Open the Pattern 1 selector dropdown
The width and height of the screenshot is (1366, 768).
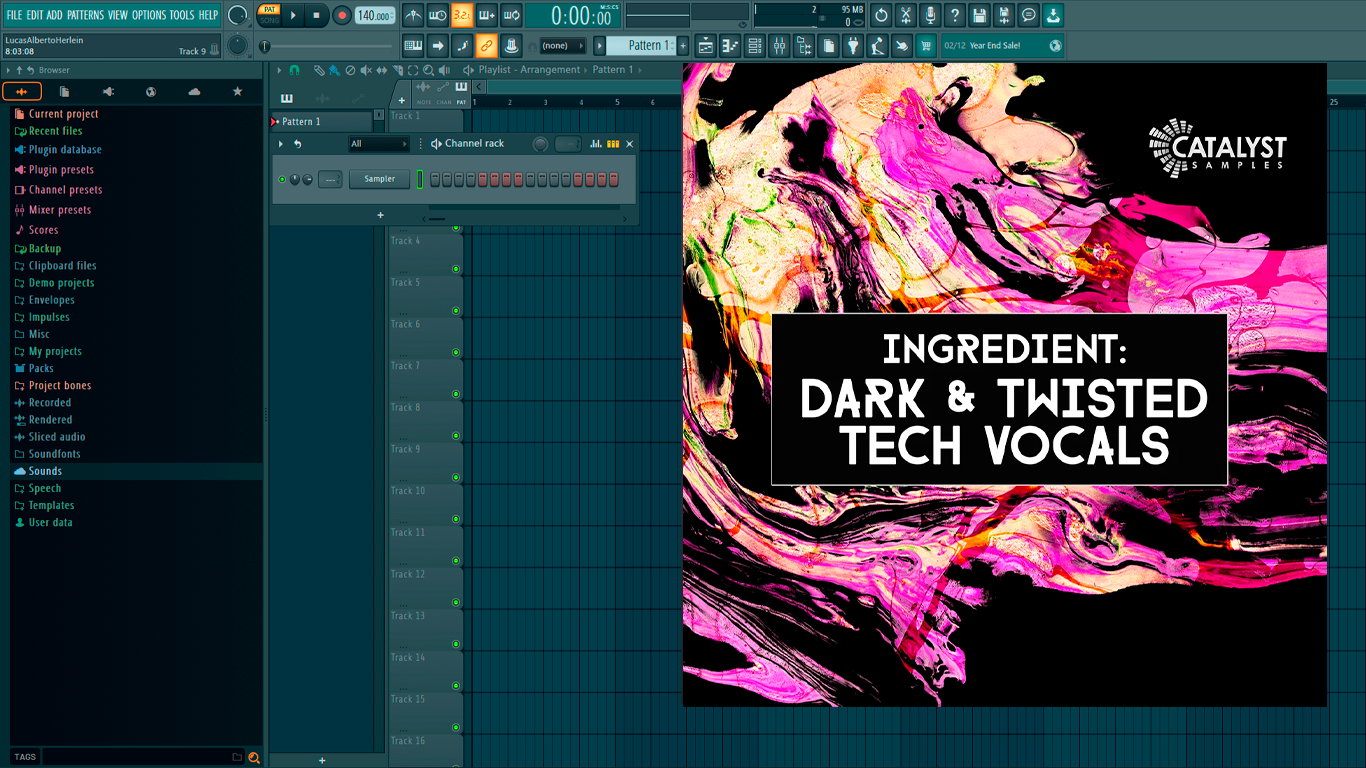(640, 45)
